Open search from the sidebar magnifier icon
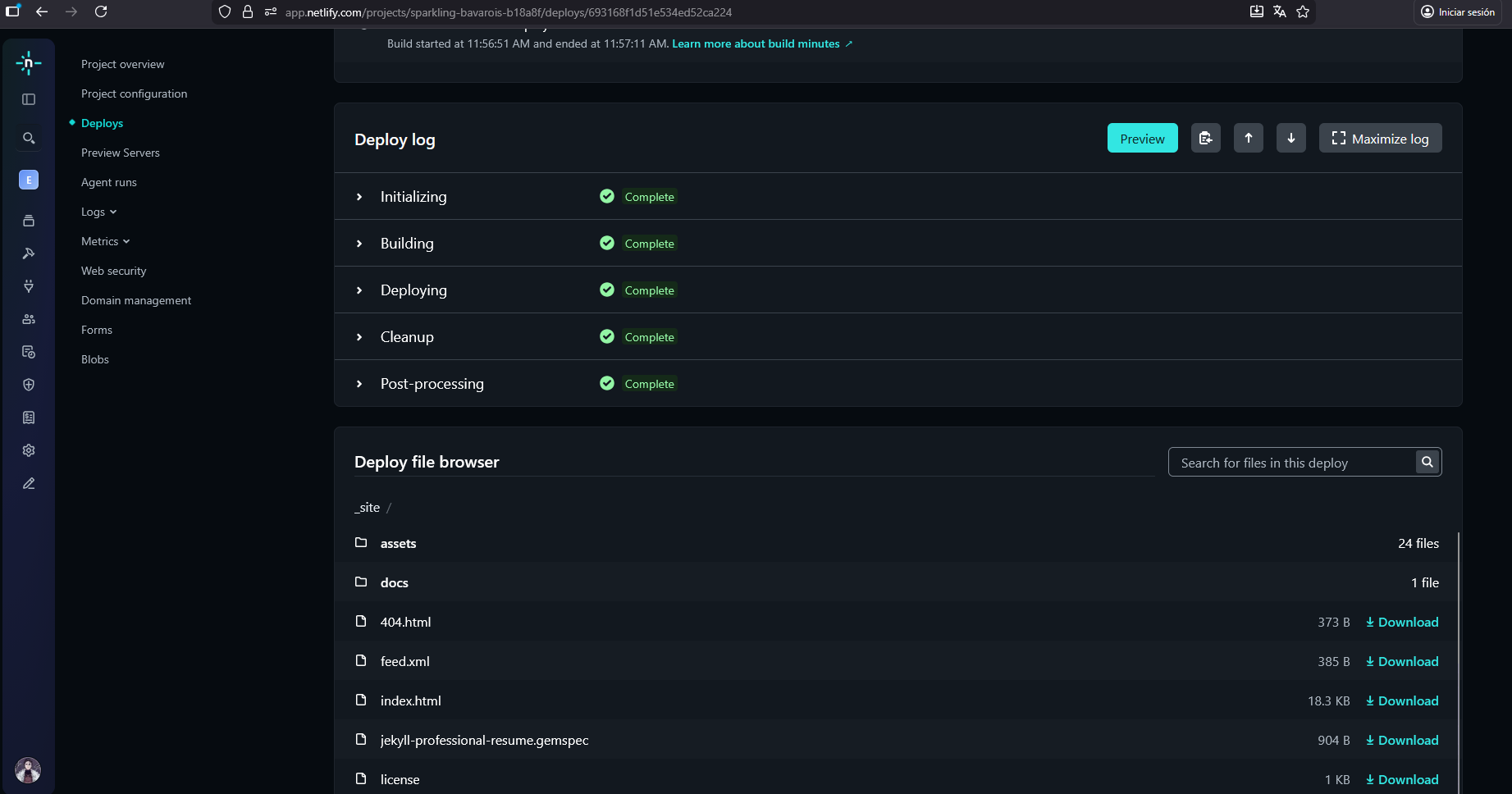The height and width of the screenshot is (794, 1512). point(29,138)
